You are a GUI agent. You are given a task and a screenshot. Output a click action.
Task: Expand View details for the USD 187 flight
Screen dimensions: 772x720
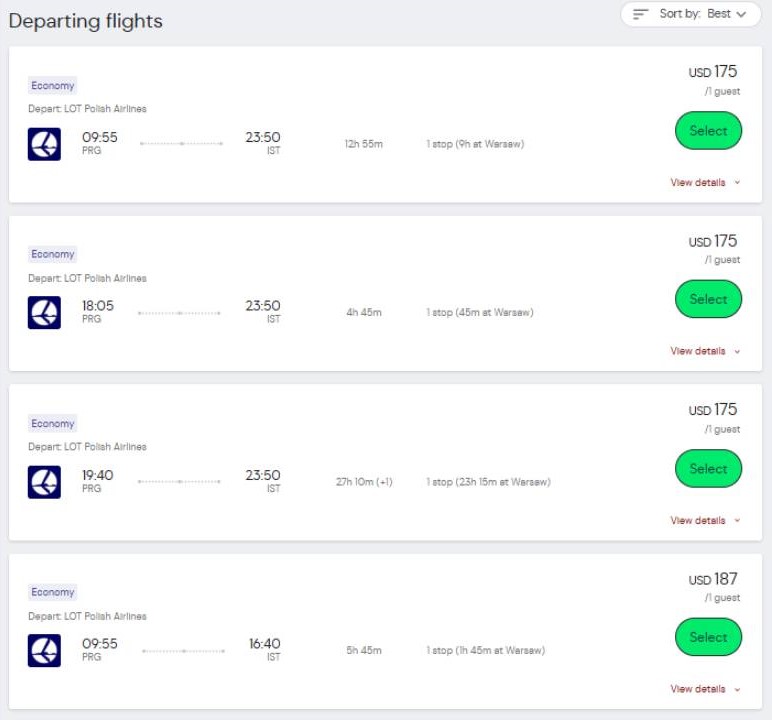[705, 689]
